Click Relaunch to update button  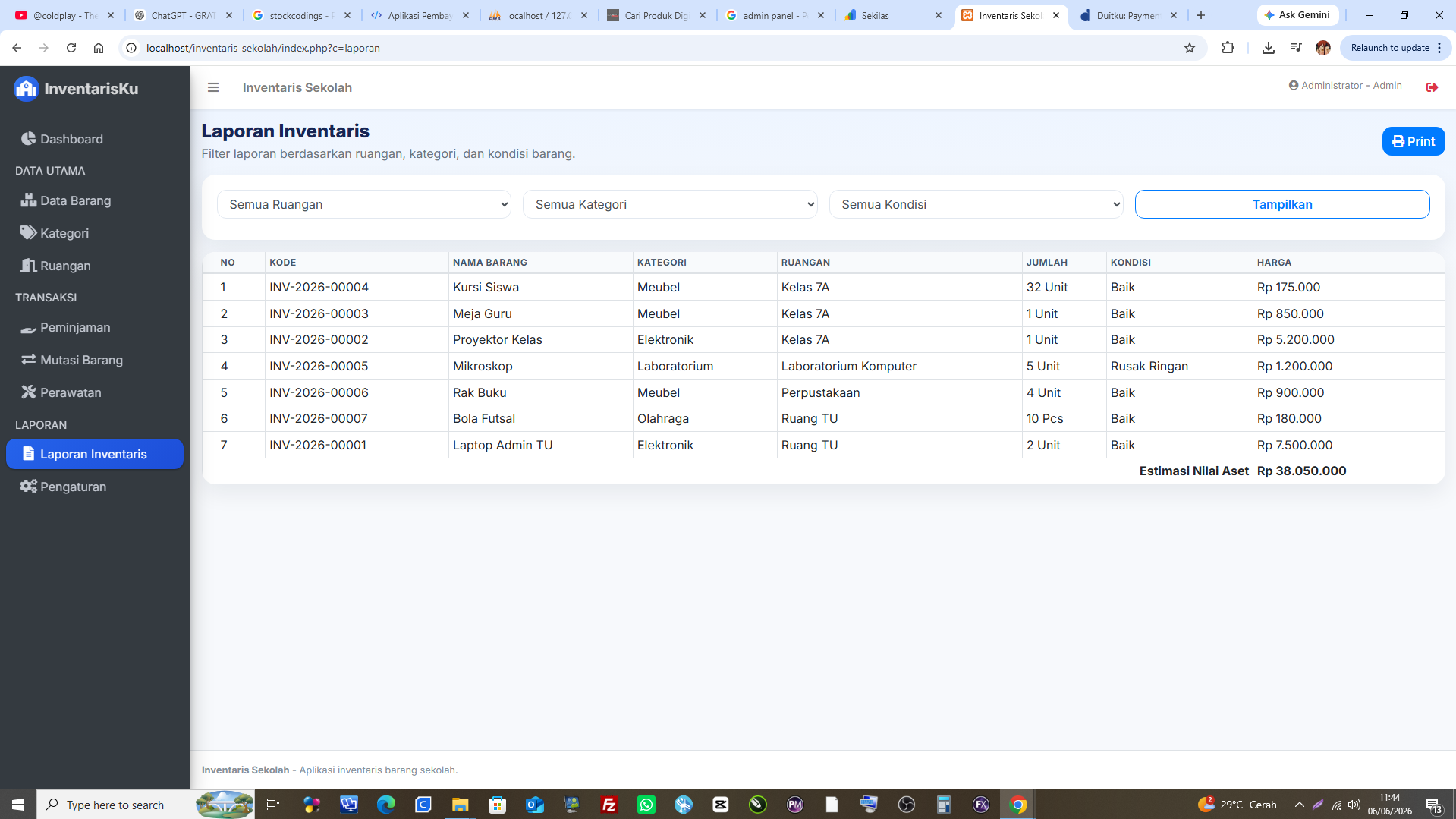pos(1396,48)
